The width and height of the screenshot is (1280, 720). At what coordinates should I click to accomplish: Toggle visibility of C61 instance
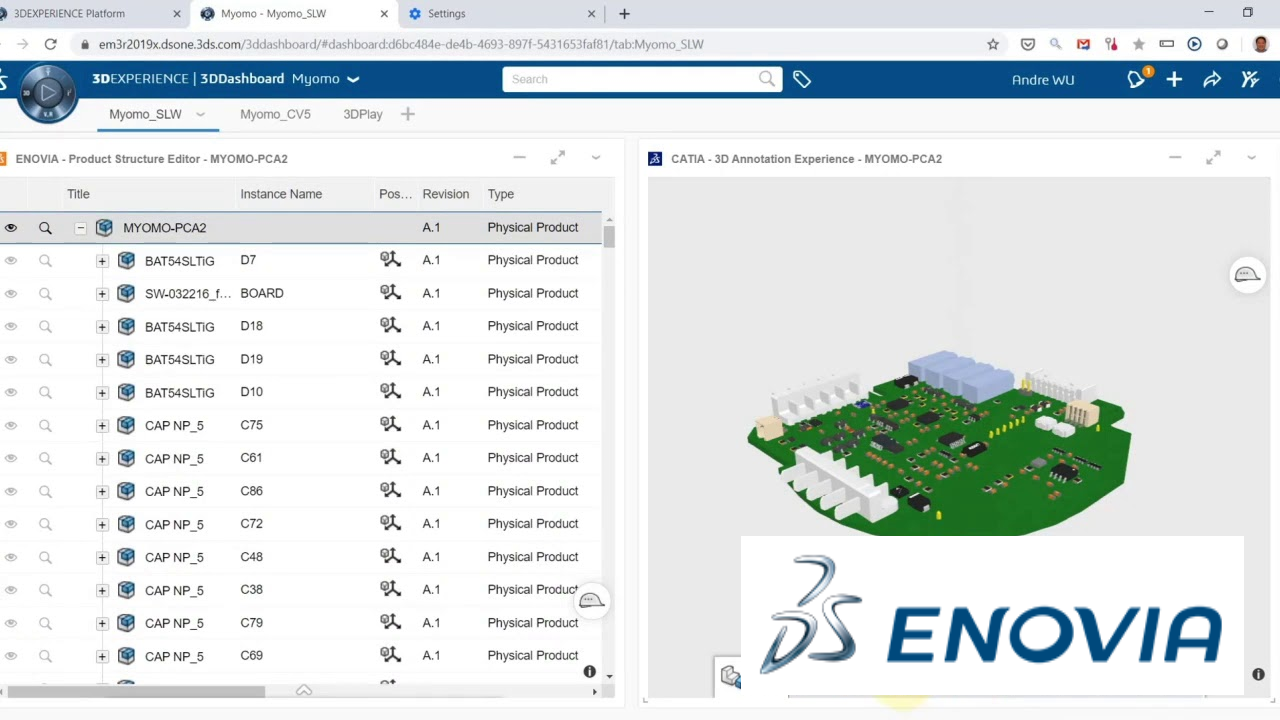11,459
